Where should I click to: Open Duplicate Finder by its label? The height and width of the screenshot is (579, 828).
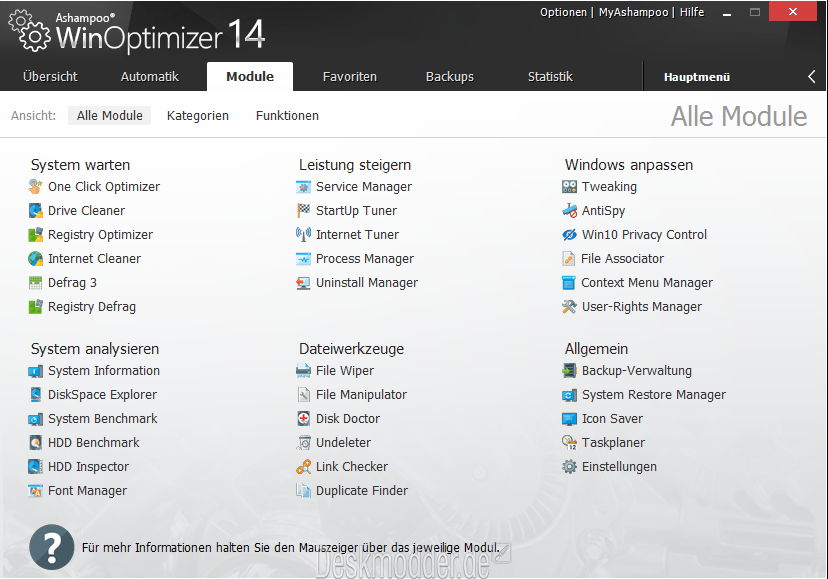[x=362, y=491]
